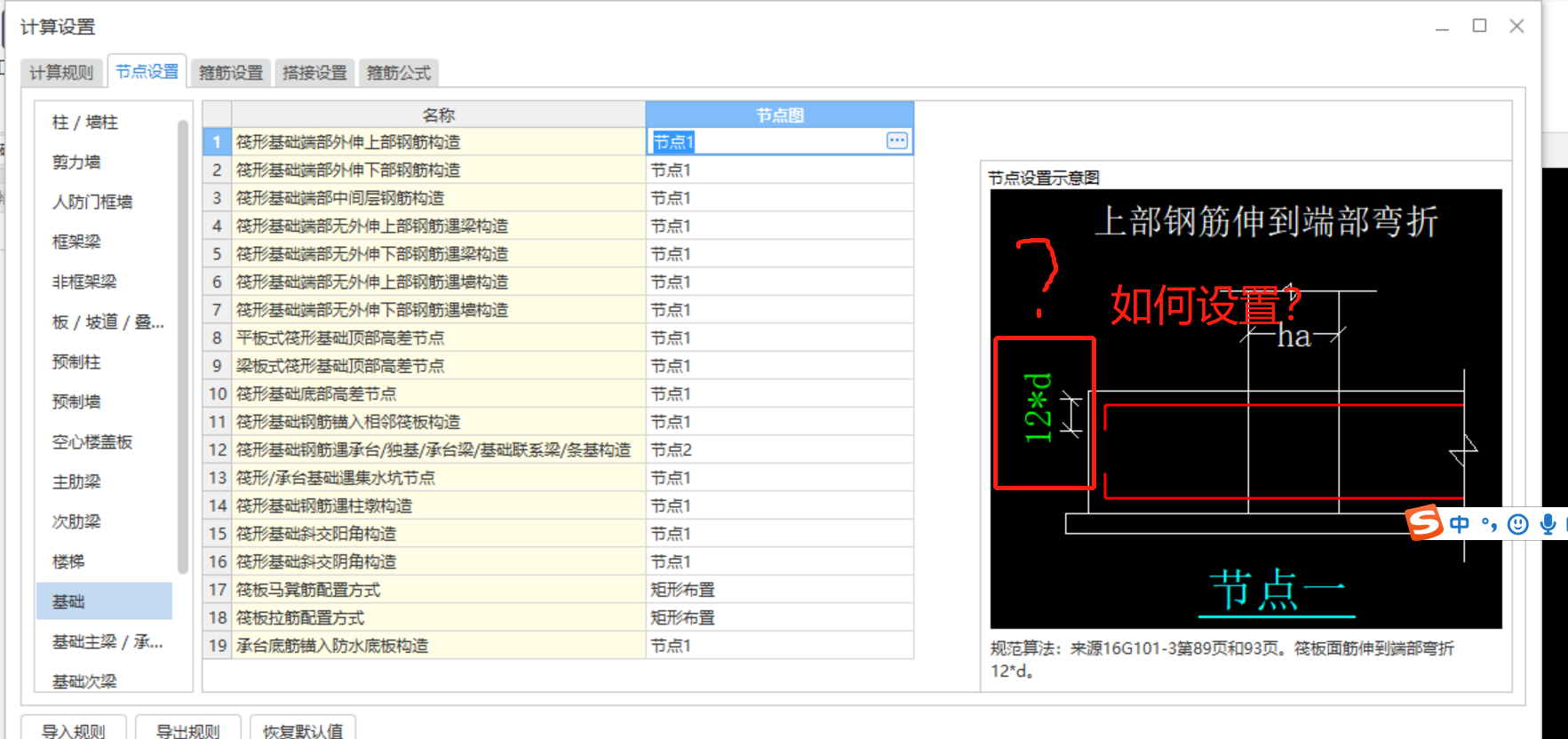Select row 平板式筏形基础顶部高差节点
The width and height of the screenshot is (1568, 739).
tap(438, 338)
